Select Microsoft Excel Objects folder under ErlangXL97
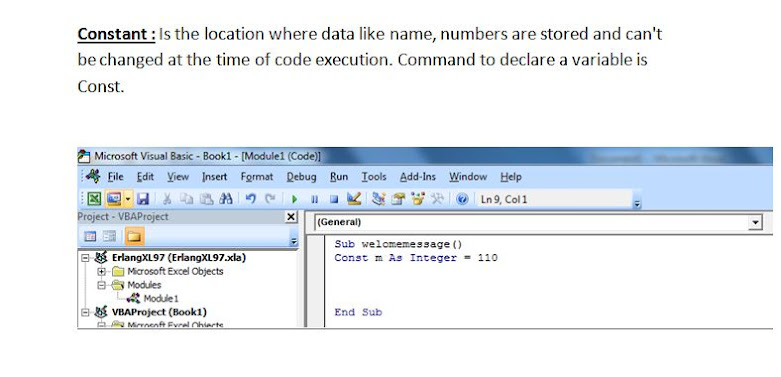 tap(175, 271)
